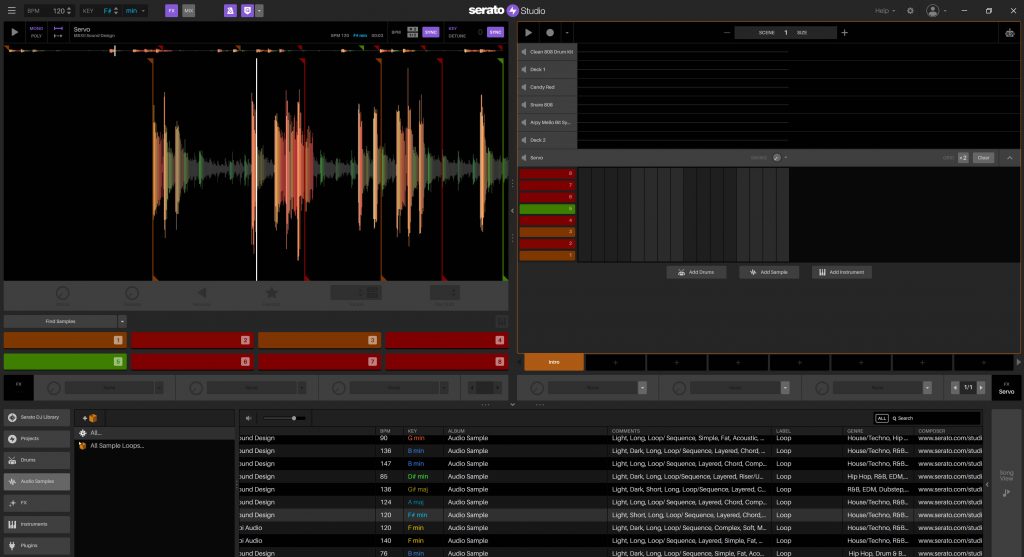Mute the Deck 1 track
1024x557 pixels.
[x=524, y=69]
